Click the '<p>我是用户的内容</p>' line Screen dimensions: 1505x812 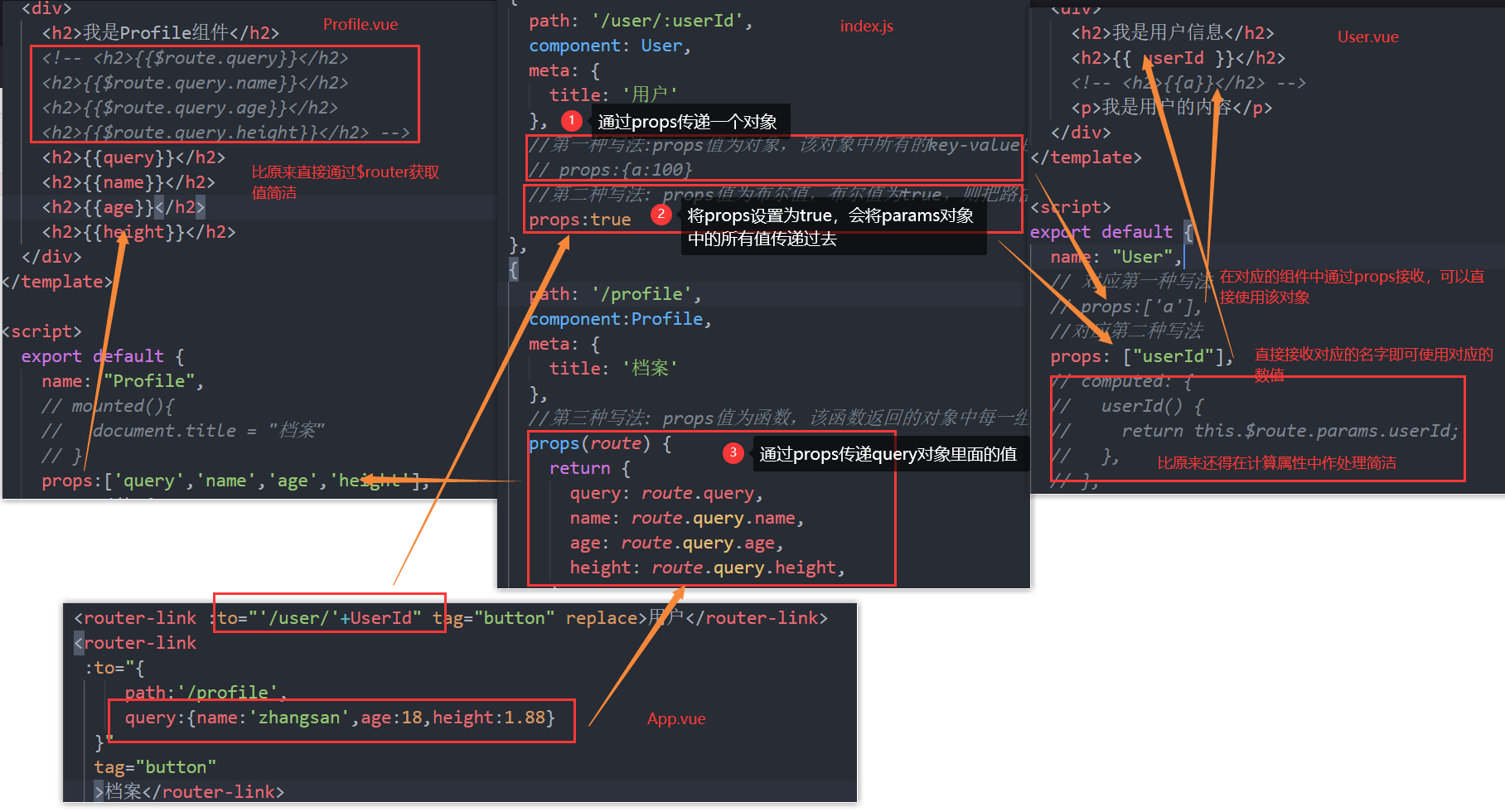click(1171, 108)
